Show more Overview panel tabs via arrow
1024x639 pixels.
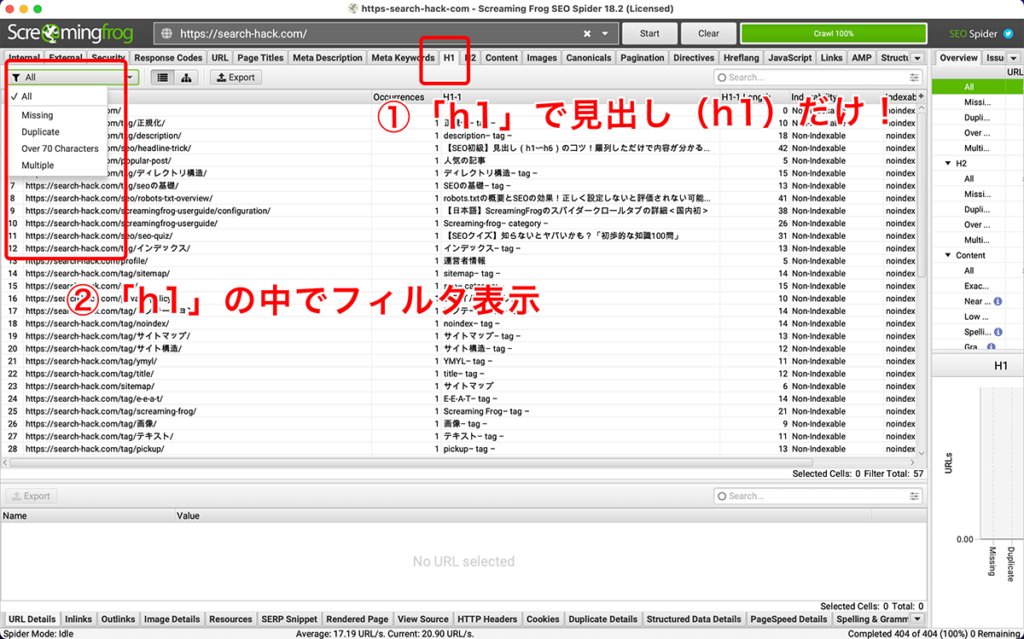coord(1013,58)
